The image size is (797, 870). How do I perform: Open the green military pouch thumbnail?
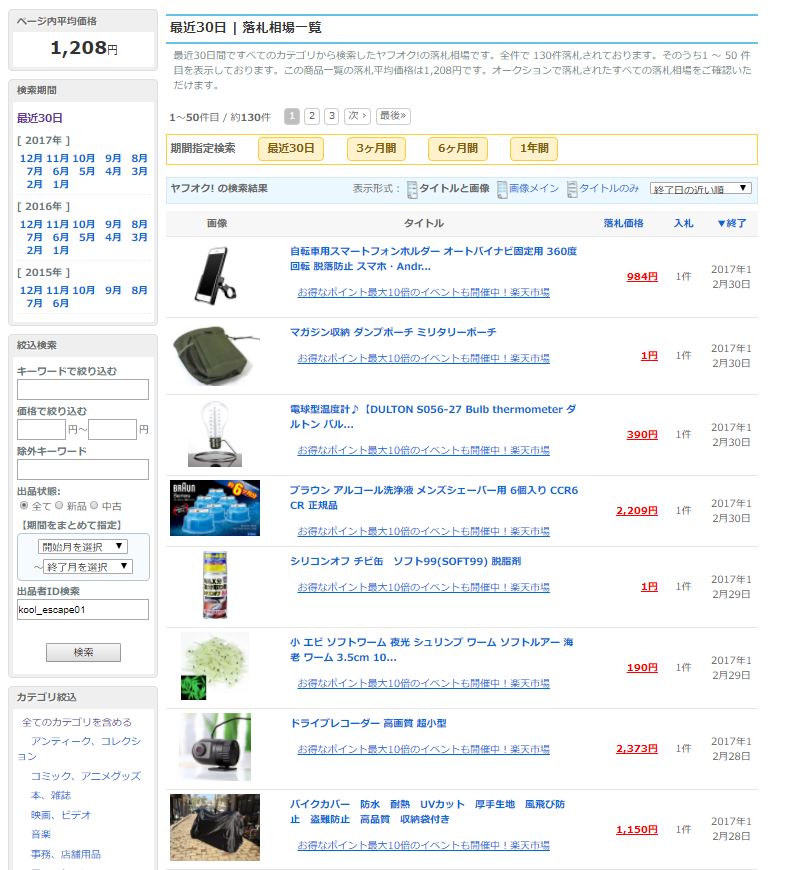(215, 356)
